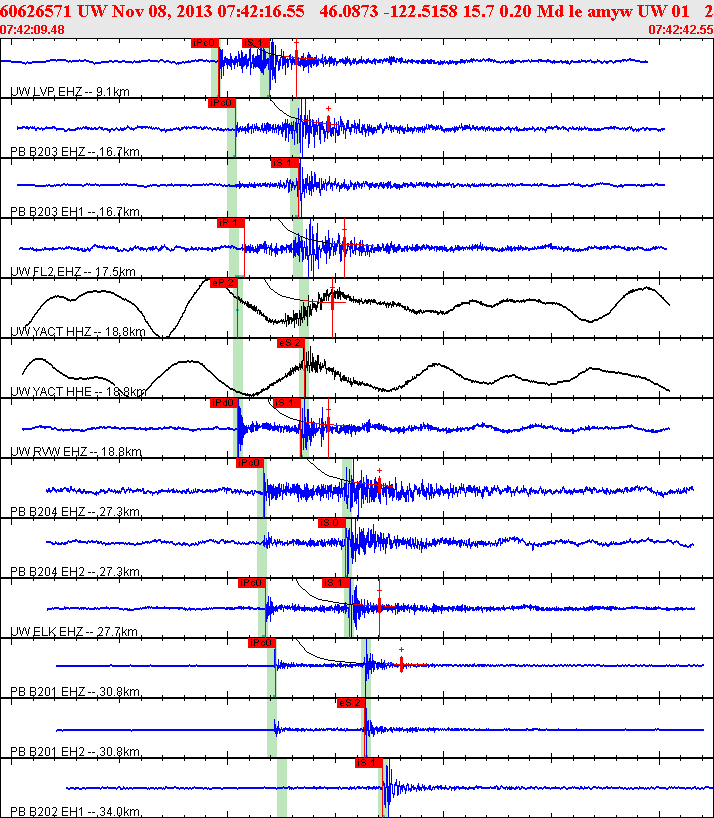Click the 'PB B203 EHZ -- 16.7km' station label

pos(76,152)
